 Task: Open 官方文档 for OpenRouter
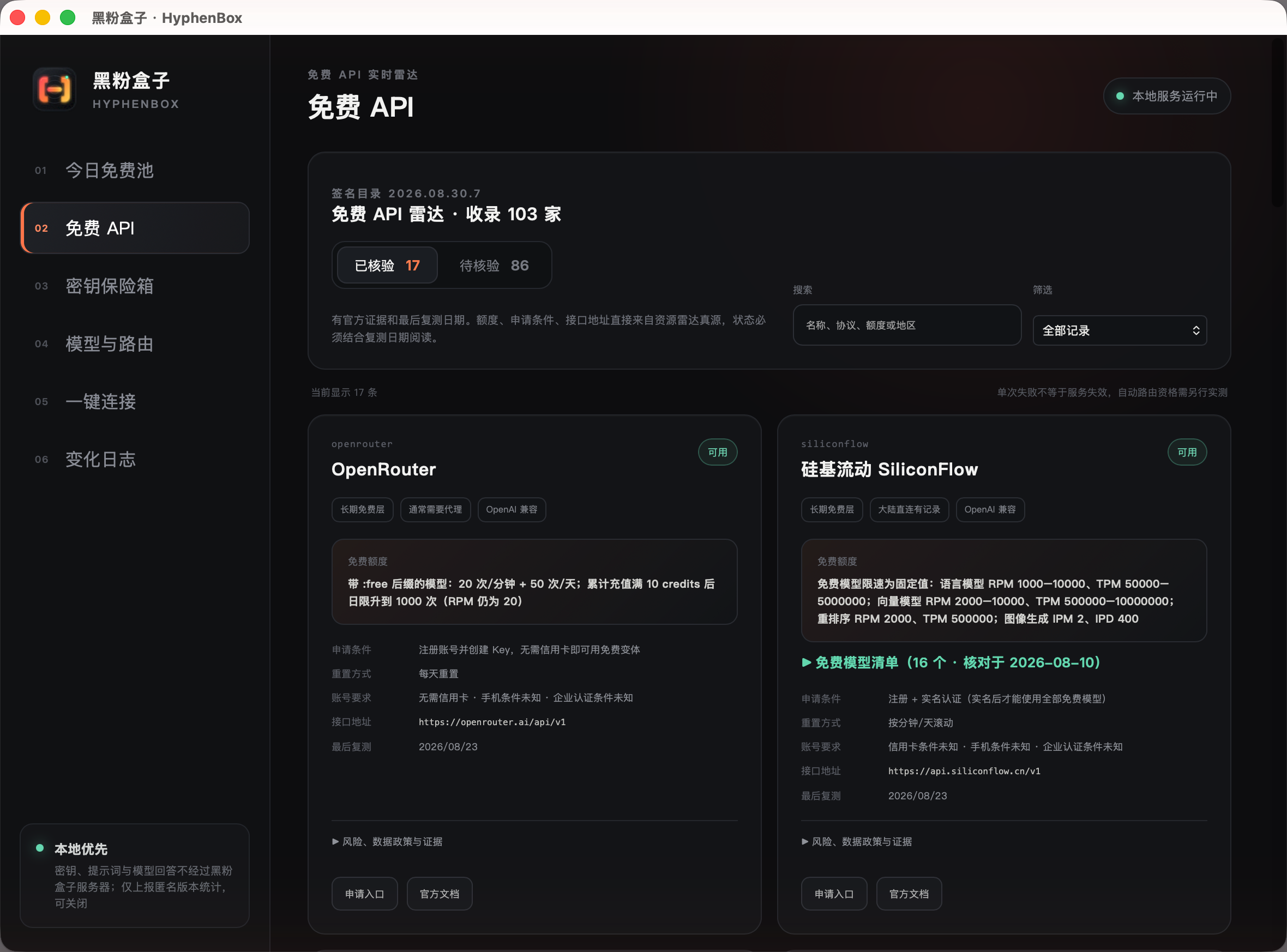tap(439, 894)
